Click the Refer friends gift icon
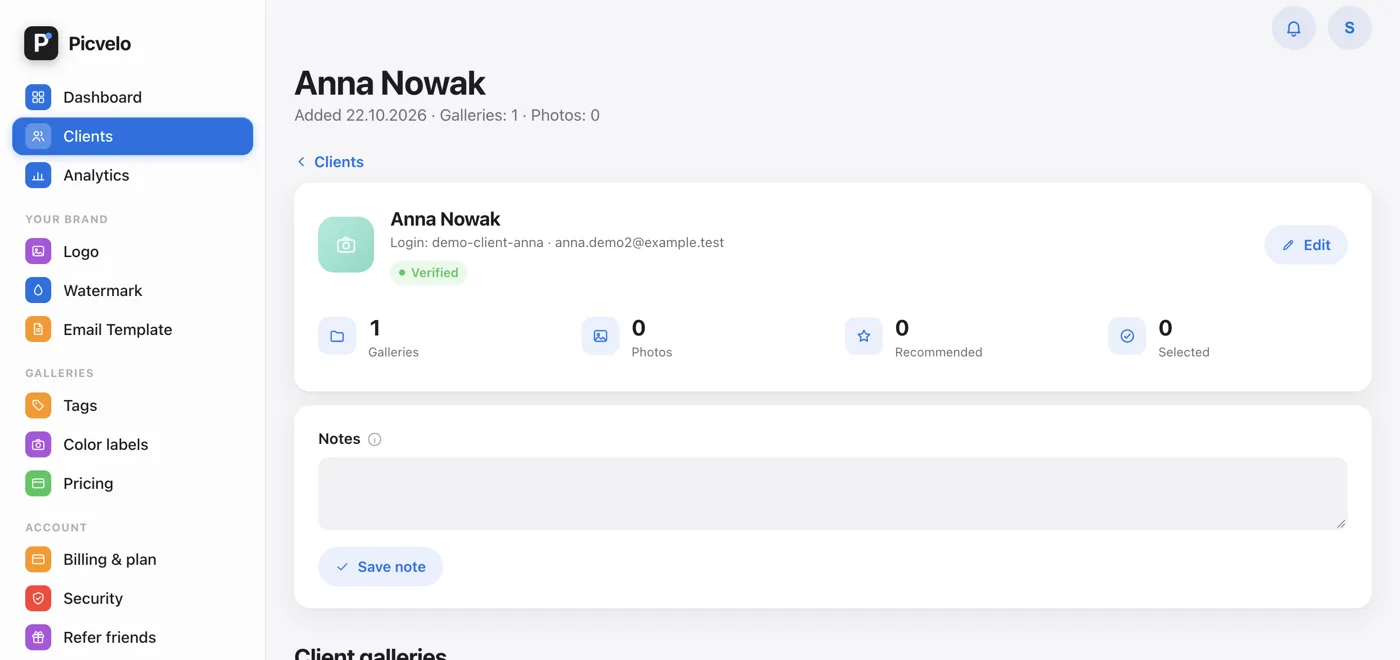Screen dimensions: 1400x660 (x=38, y=637)
